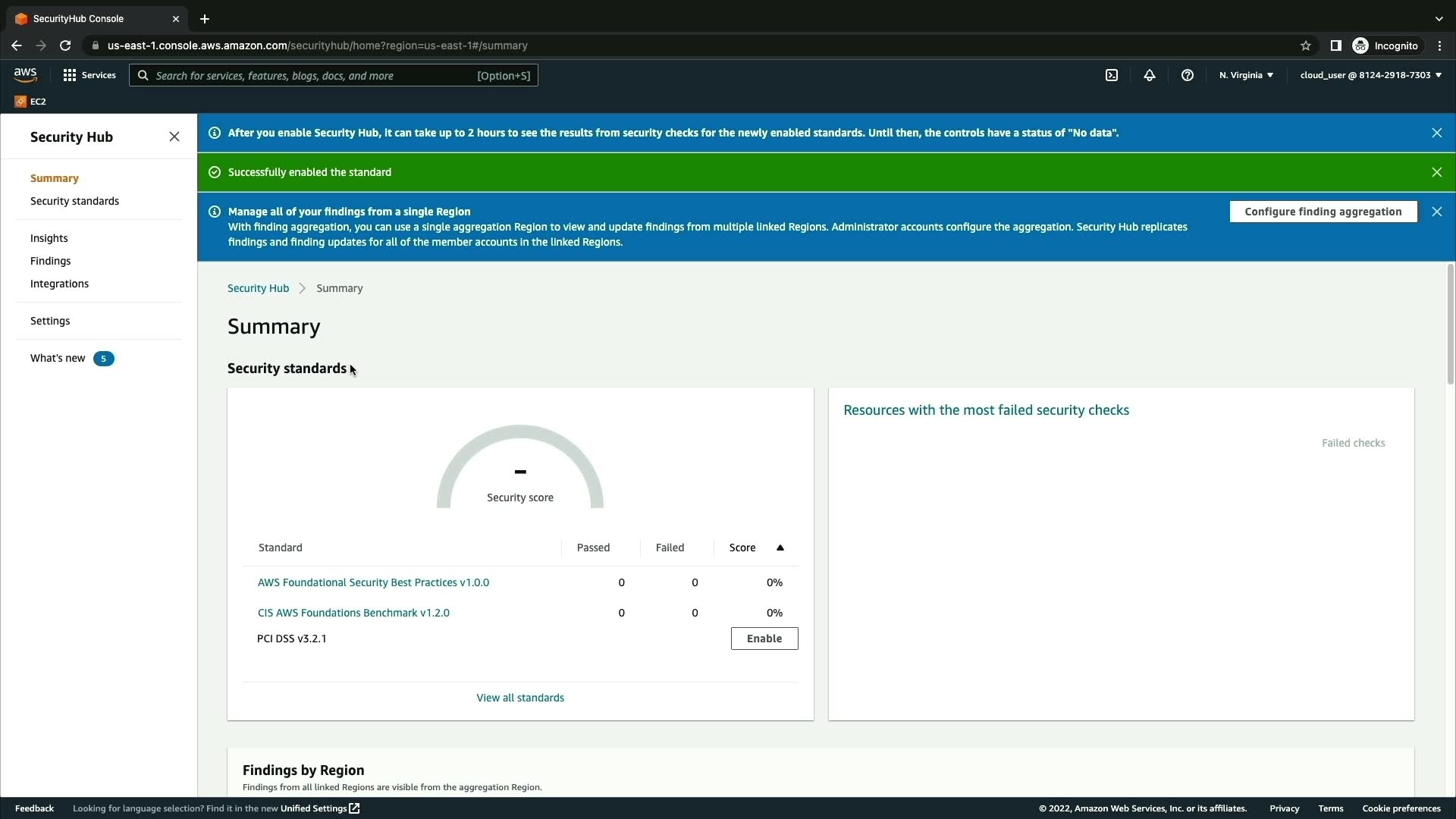Image resolution: width=1456 pixels, height=819 pixels.
Task: Collapse the Security Hub sidebar
Action: click(x=174, y=136)
